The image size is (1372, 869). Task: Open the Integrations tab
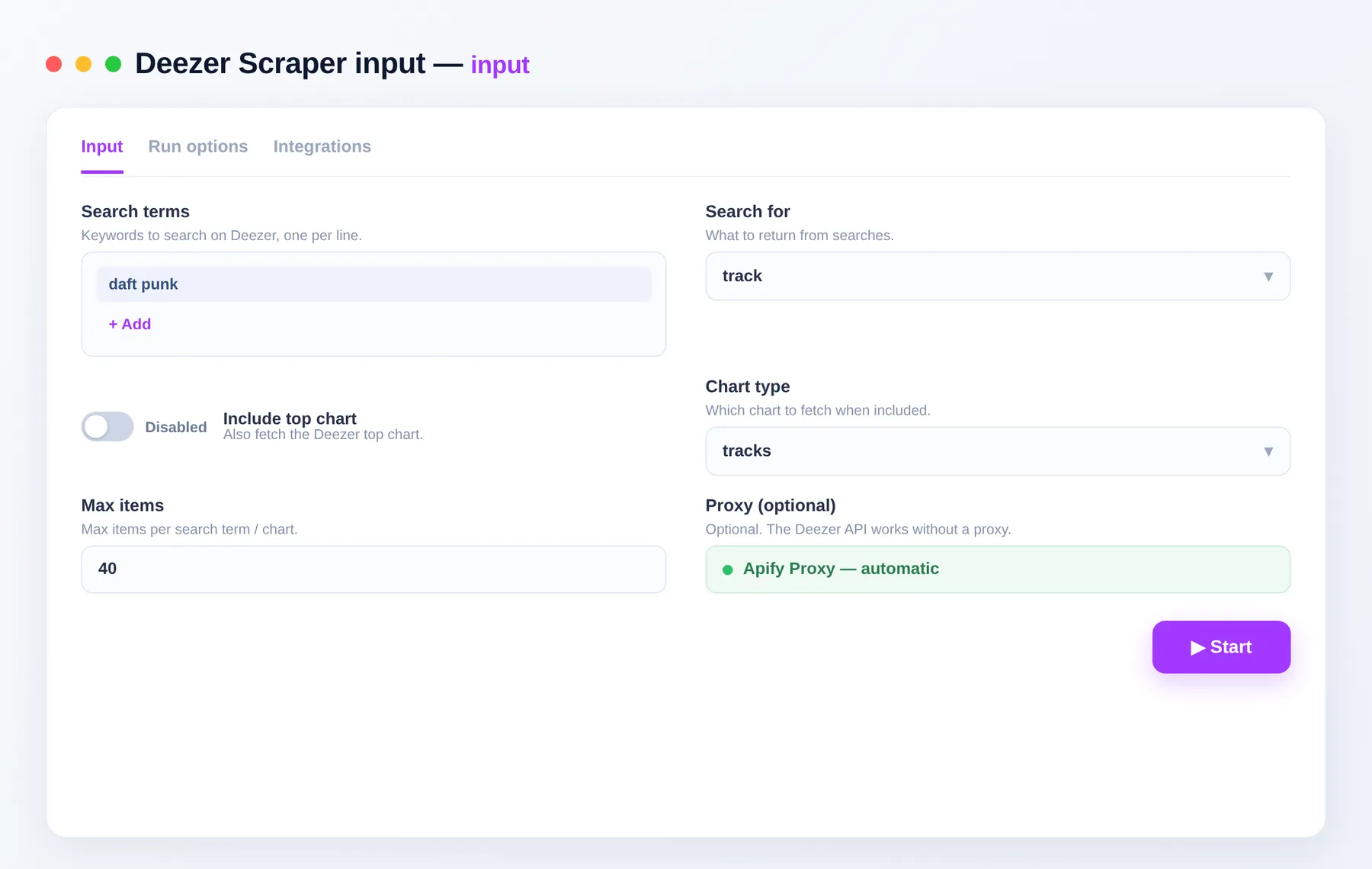tap(322, 146)
